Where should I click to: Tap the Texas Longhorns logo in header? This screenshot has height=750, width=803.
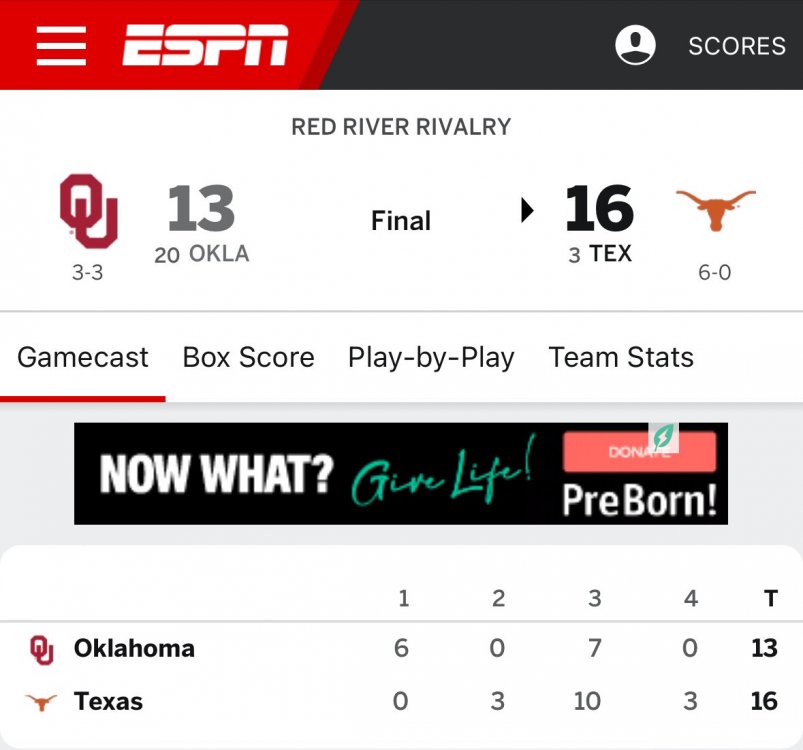click(x=715, y=209)
